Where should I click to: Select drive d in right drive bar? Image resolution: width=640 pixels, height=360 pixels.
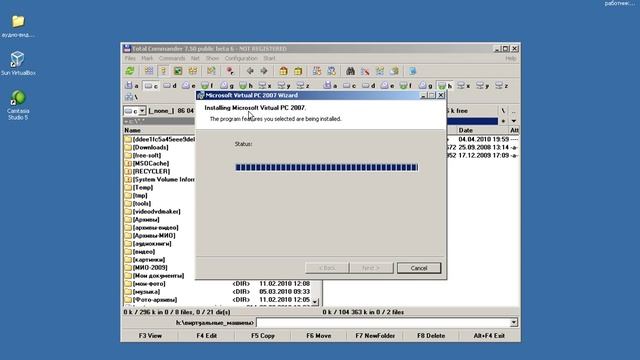pos(368,85)
